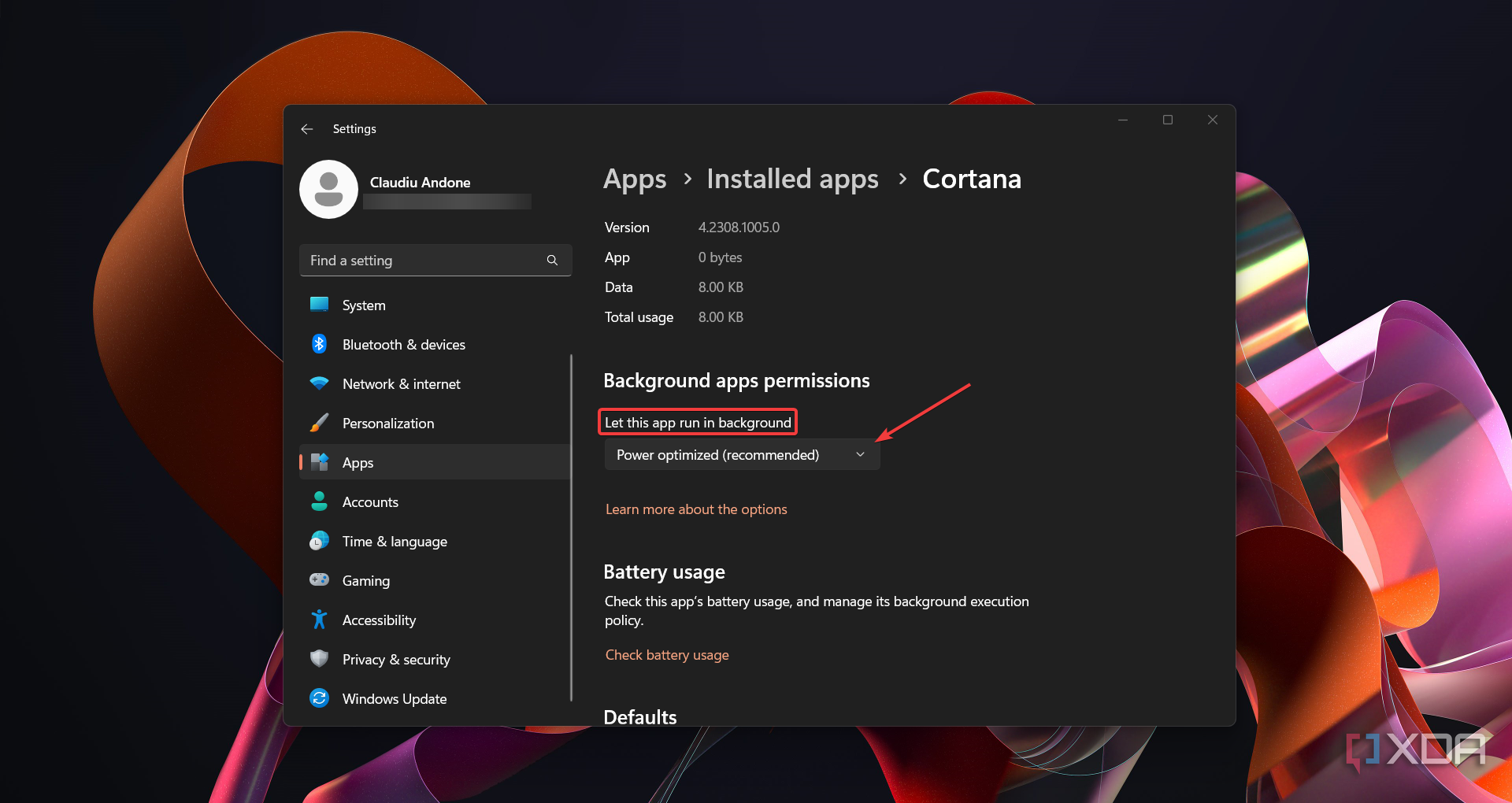Viewport: 1512px width, 803px height.
Task: Click the Total usage label
Action: coord(639,317)
